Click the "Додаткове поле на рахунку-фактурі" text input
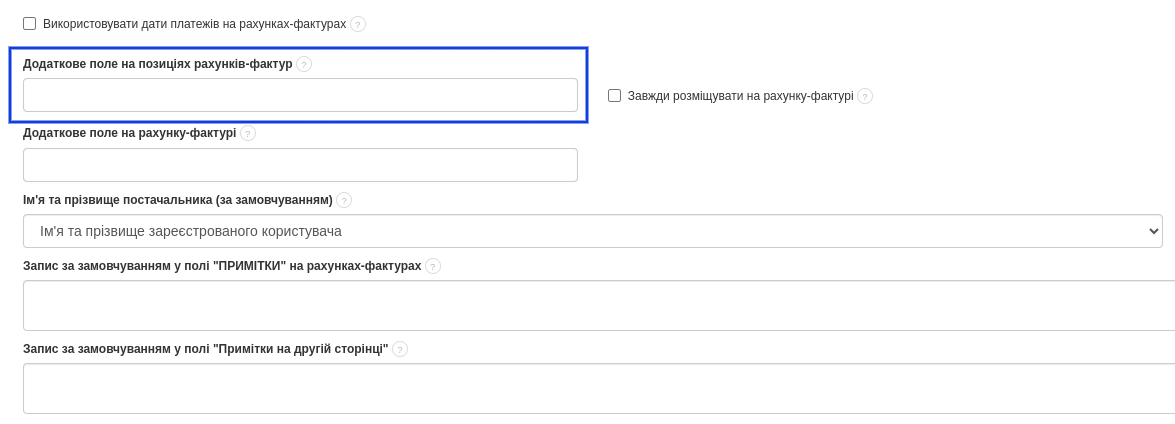The image size is (1175, 424). tap(300, 165)
